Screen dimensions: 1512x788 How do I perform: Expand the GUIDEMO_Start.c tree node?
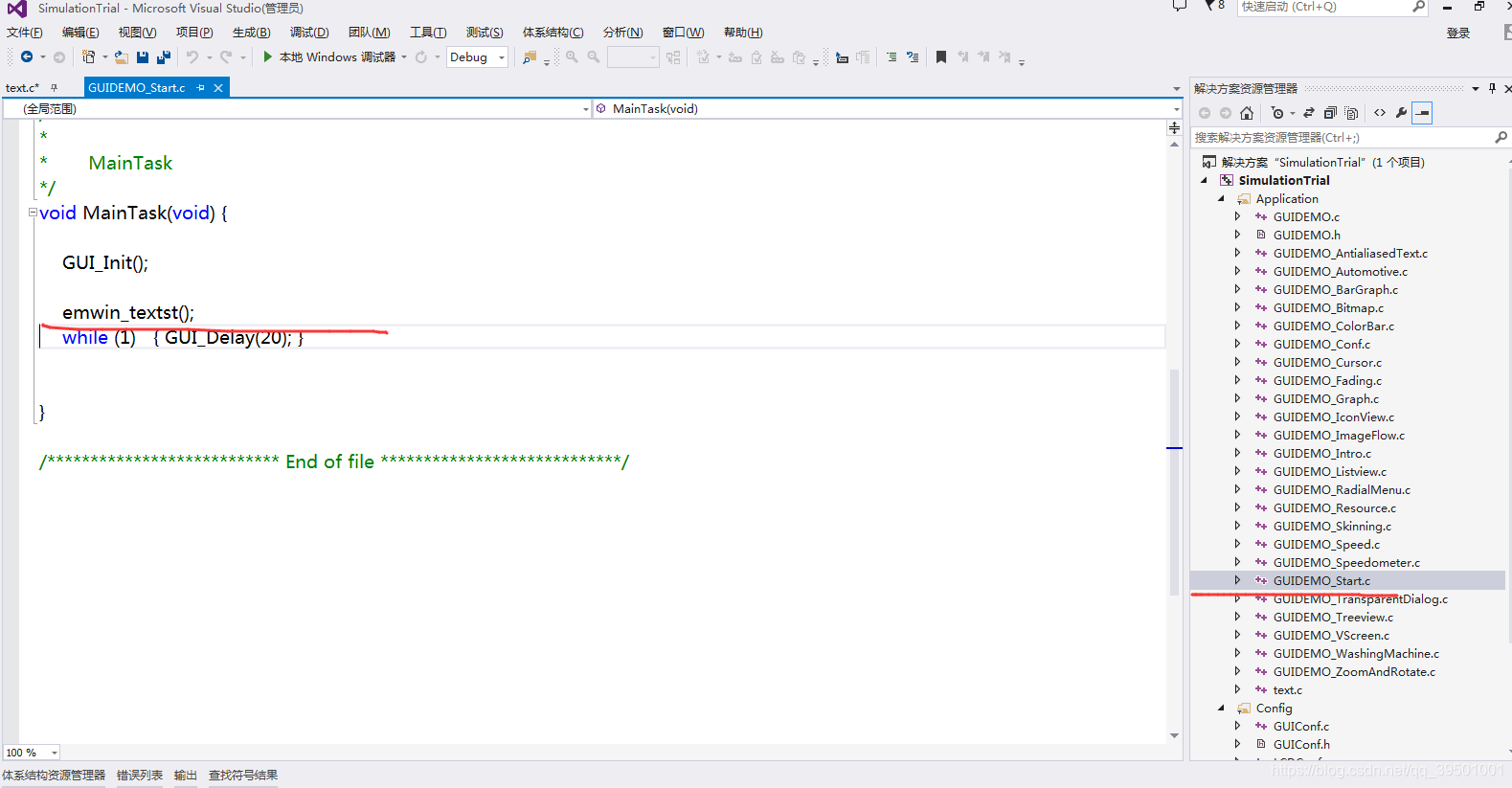[1237, 580]
